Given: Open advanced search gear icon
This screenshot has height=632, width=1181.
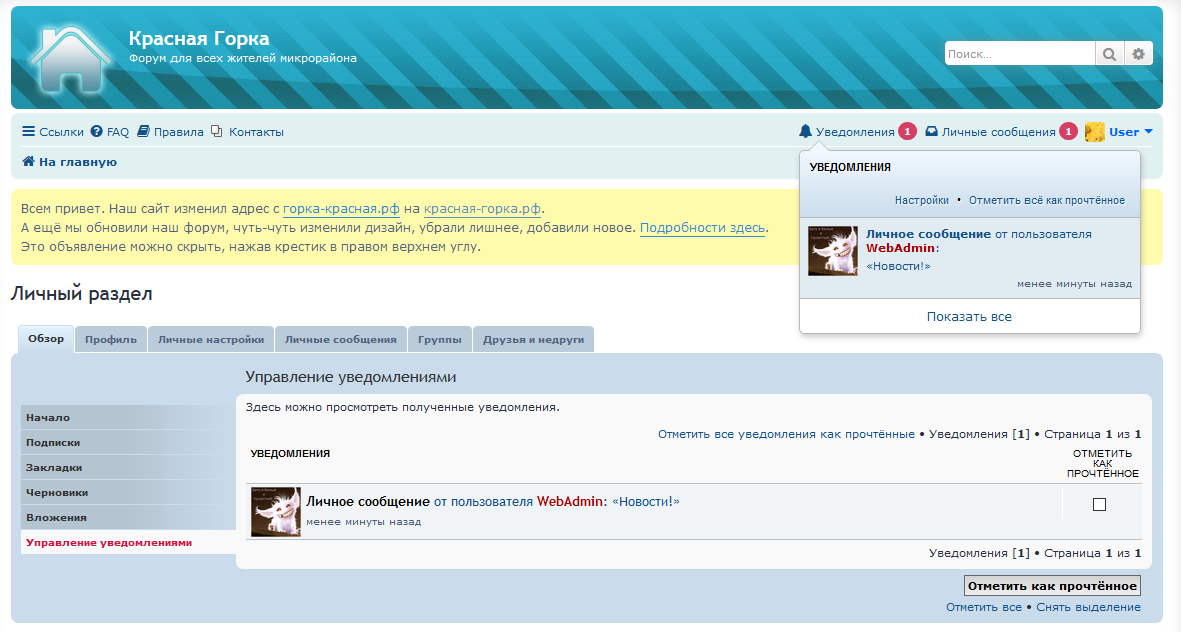Looking at the screenshot, I should tap(1139, 54).
